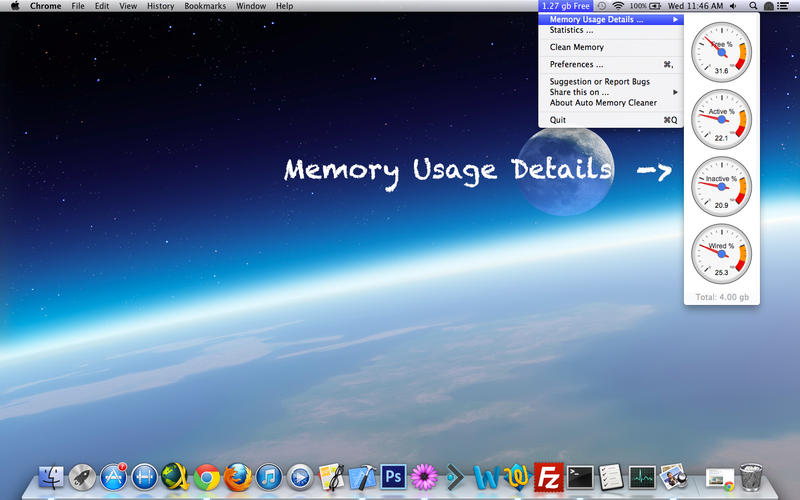
Task: Open the blue-yellow W hexagon dock icon
Action: (517, 478)
